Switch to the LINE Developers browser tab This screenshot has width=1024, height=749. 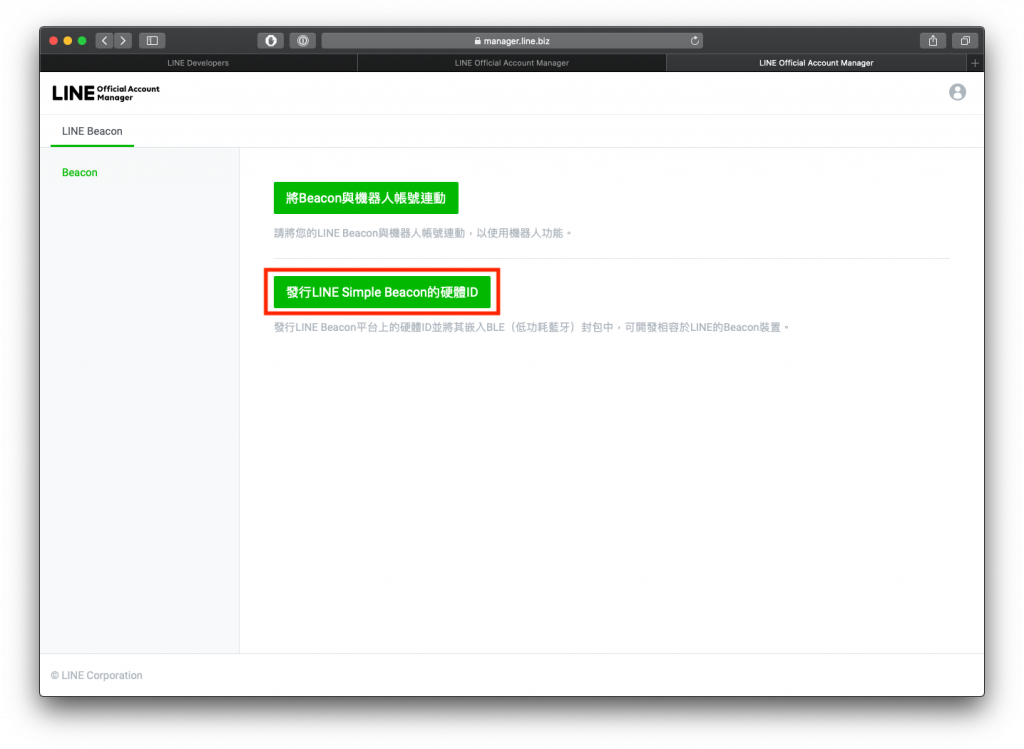[x=198, y=63]
